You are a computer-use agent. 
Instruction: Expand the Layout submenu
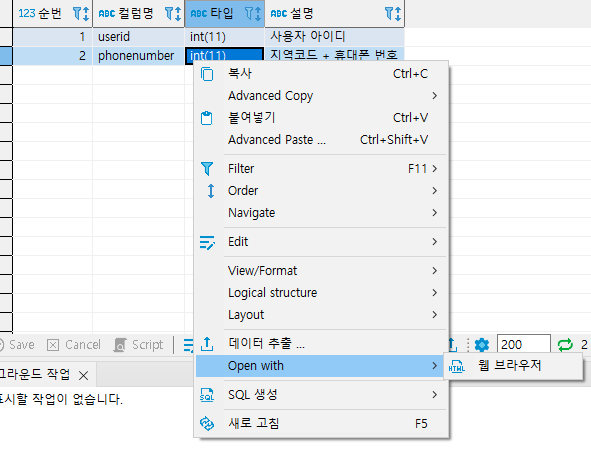[321, 315]
